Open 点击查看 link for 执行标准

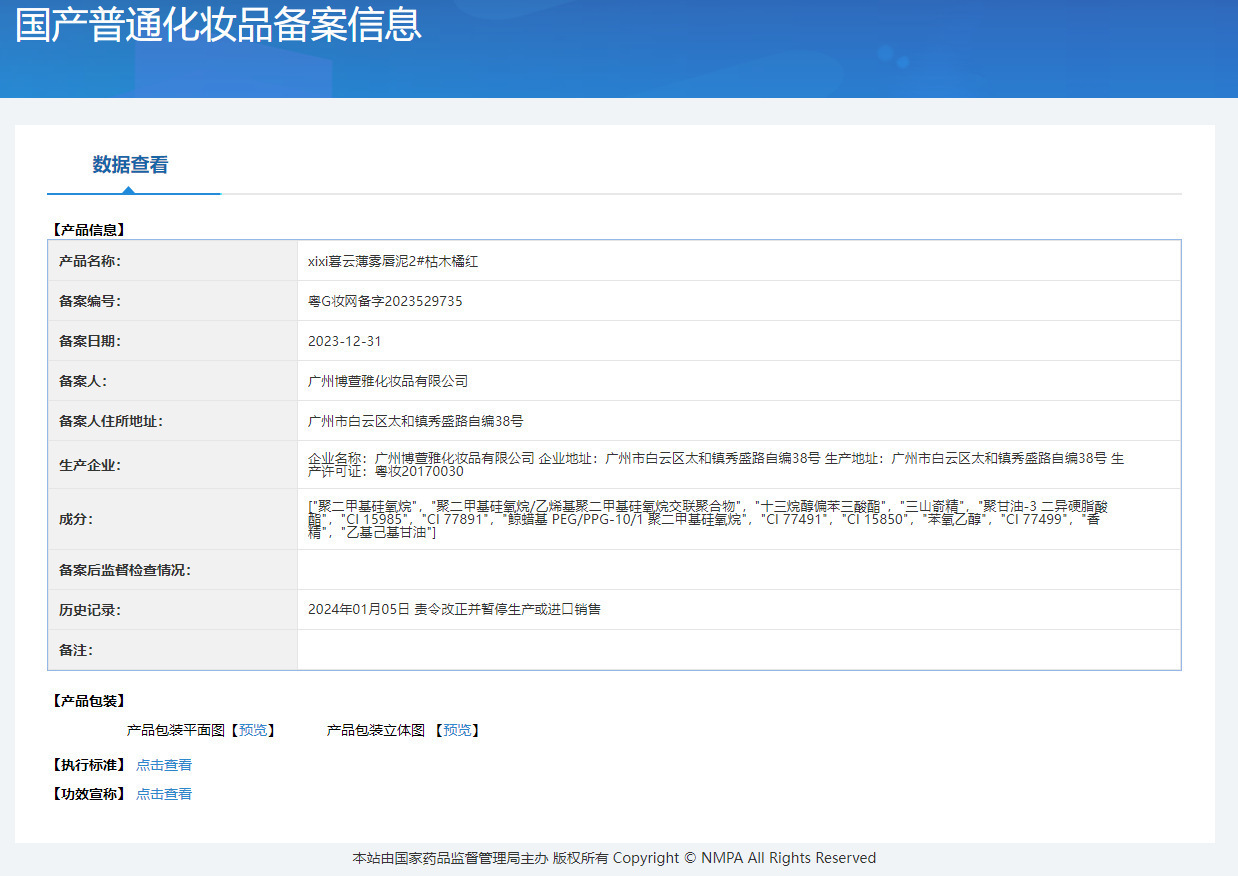(164, 765)
